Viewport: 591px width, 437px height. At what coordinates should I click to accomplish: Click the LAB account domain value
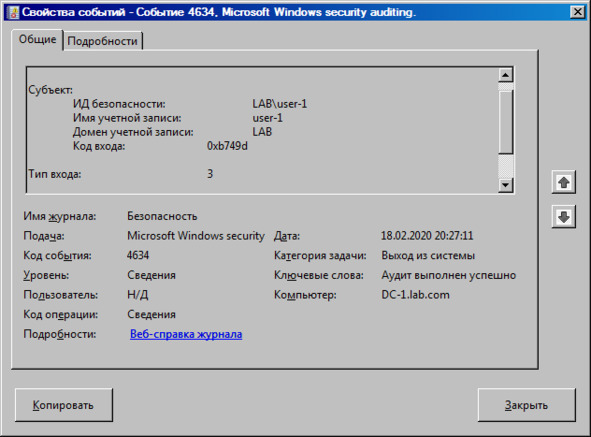[x=262, y=132]
